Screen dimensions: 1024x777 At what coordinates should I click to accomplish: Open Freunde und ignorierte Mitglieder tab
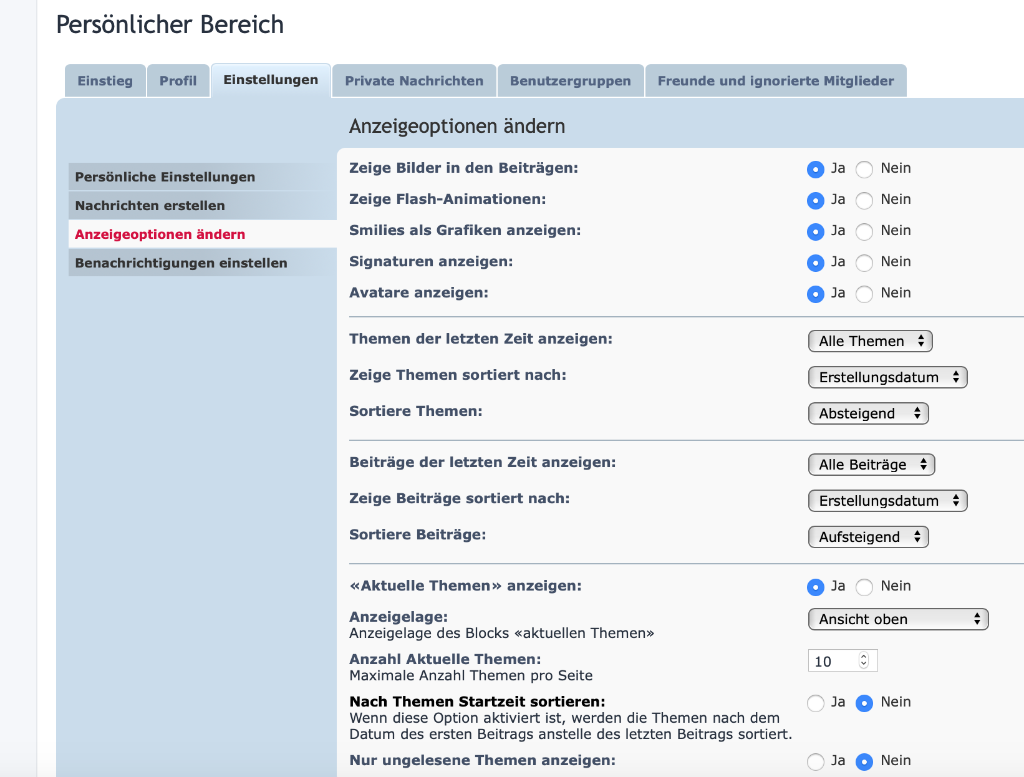point(775,81)
